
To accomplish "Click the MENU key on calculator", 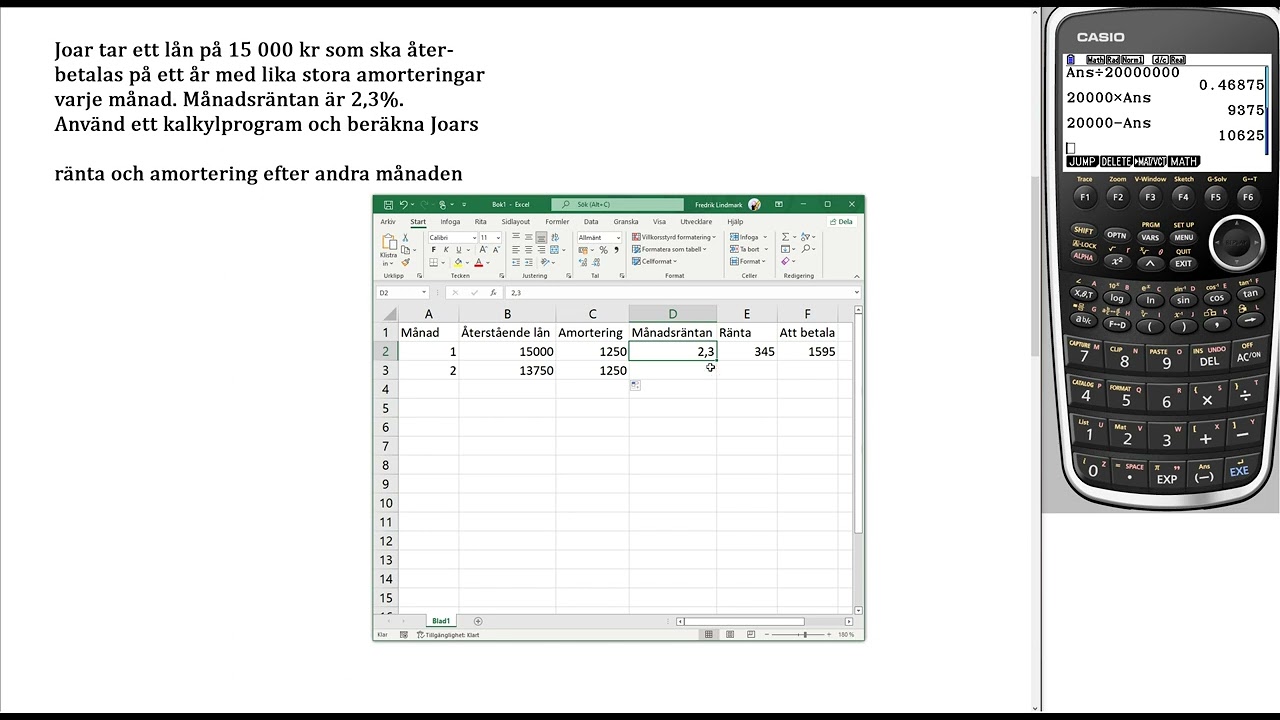I will point(1183,237).
